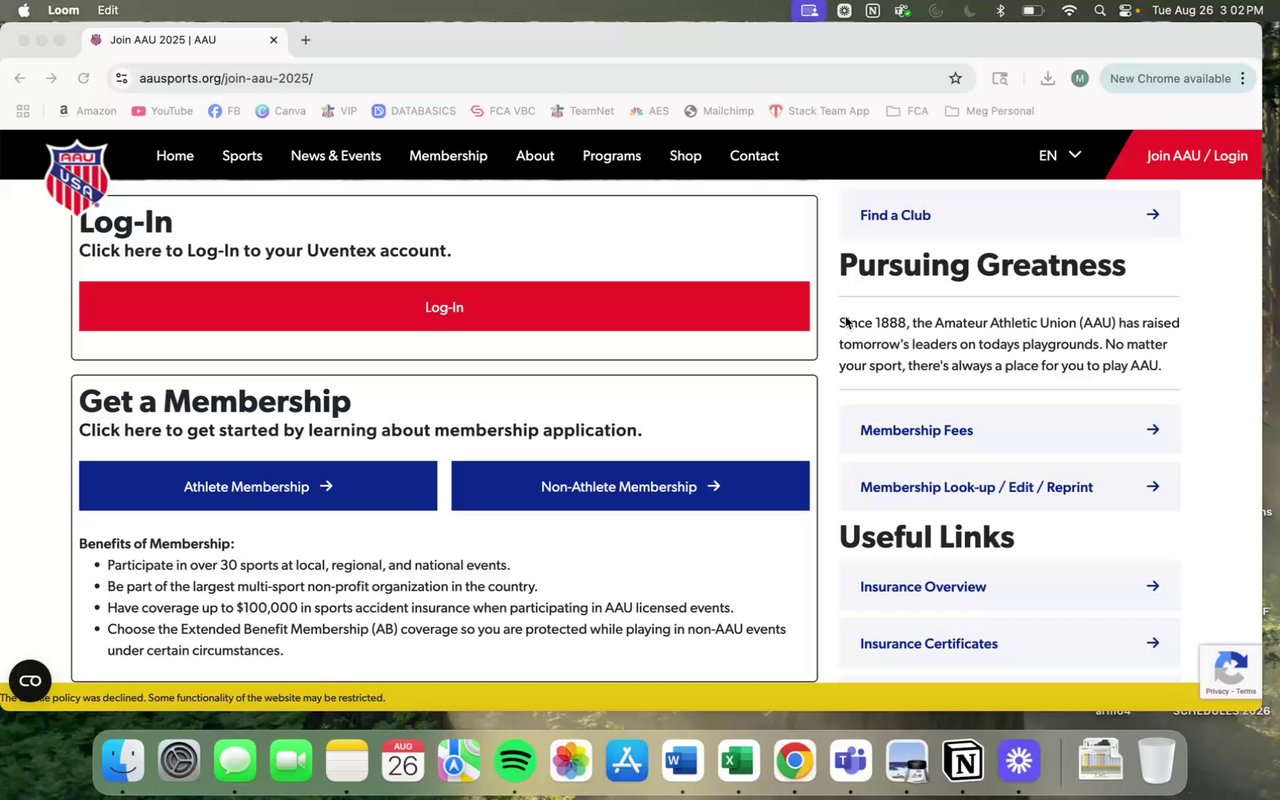Open Spotify from the Dock

[x=515, y=762]
